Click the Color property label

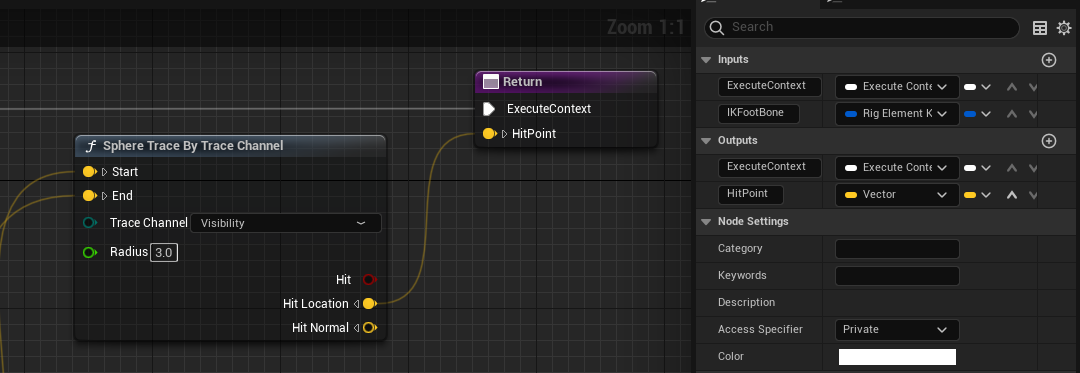coord(730,356)
